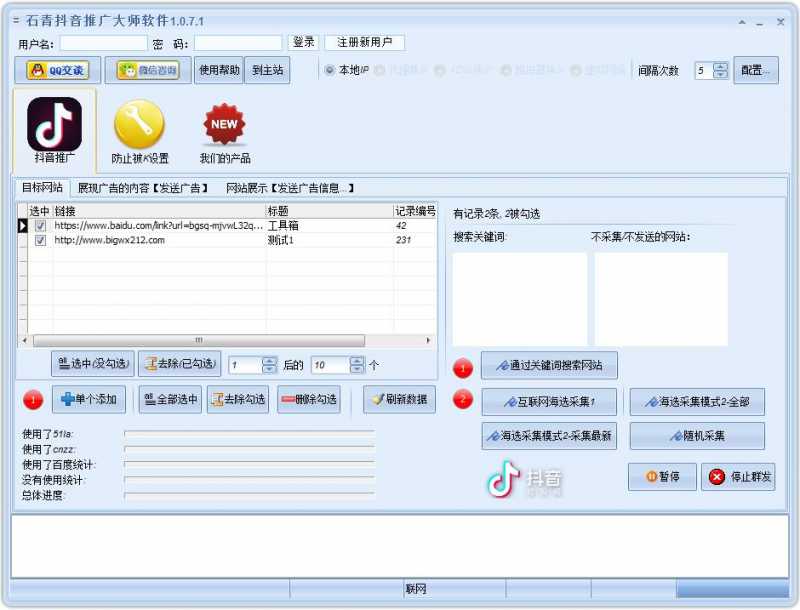Increase the 后的 value using its spinner
The image size is (800, 610).
[x=357, y=360]
